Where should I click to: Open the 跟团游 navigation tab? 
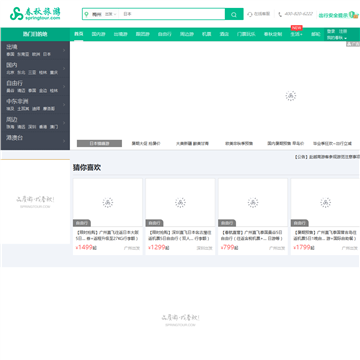coord(142,34)
